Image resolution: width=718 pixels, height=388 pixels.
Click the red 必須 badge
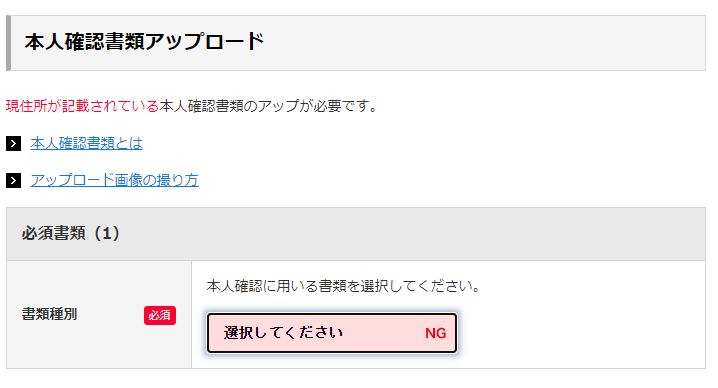point(160,315)
